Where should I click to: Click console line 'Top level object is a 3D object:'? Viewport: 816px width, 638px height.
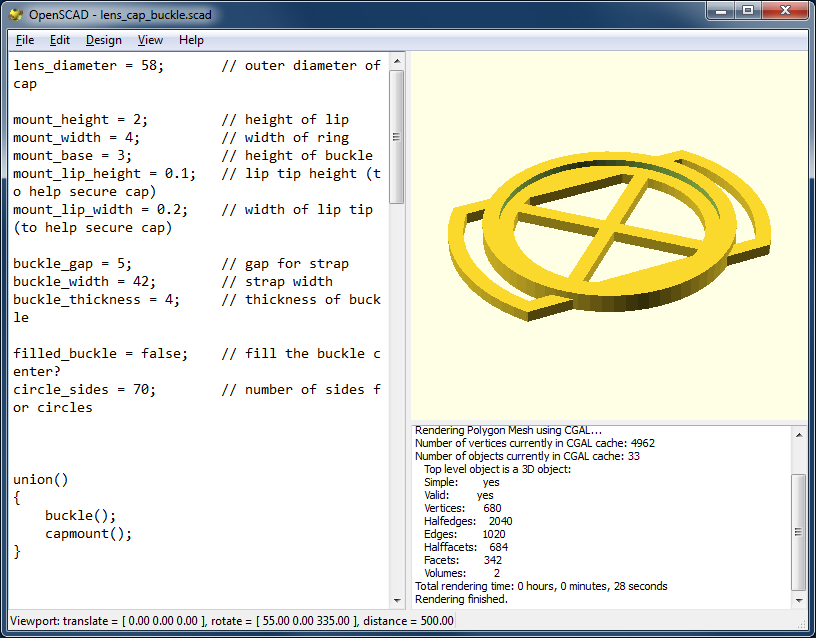coord(498,469)
